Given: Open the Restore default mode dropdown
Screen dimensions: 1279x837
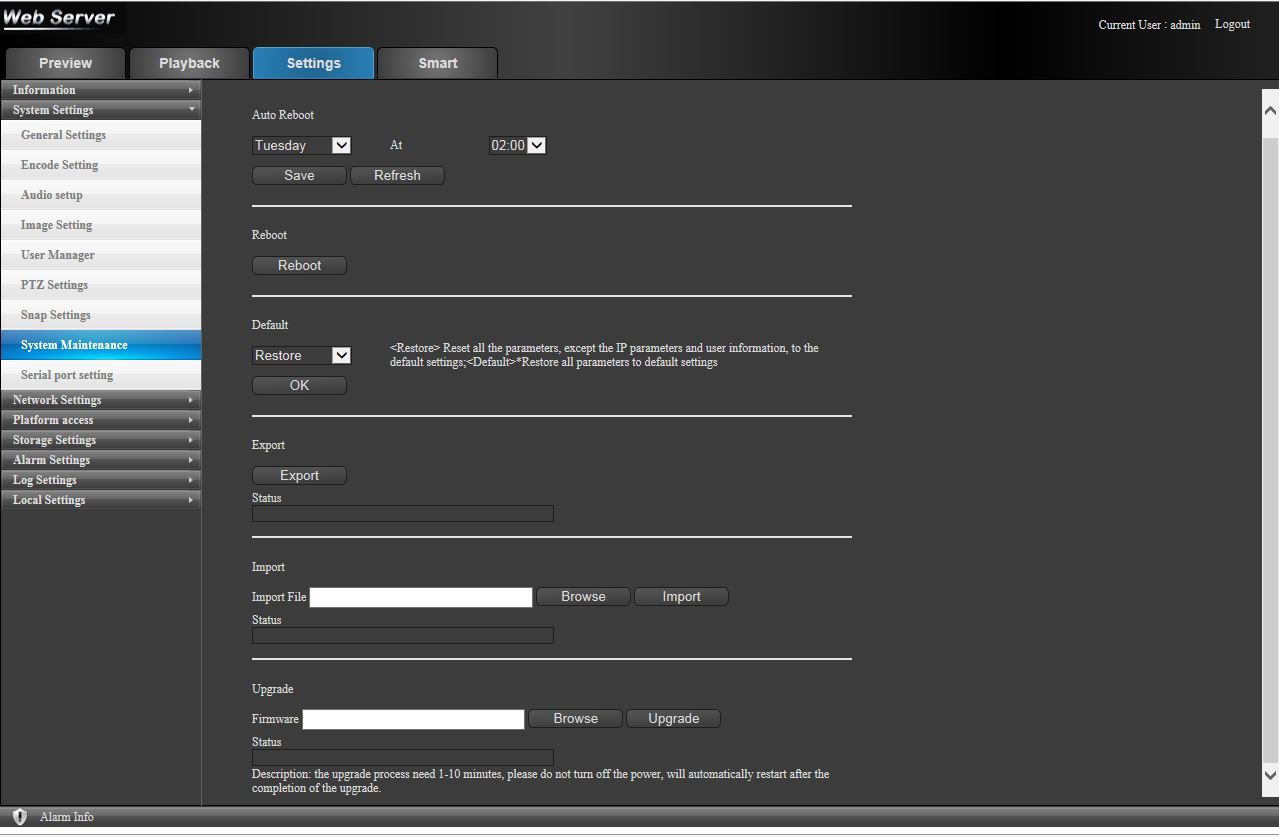Looking at the screenshot, I should click(x=301, y=356).
